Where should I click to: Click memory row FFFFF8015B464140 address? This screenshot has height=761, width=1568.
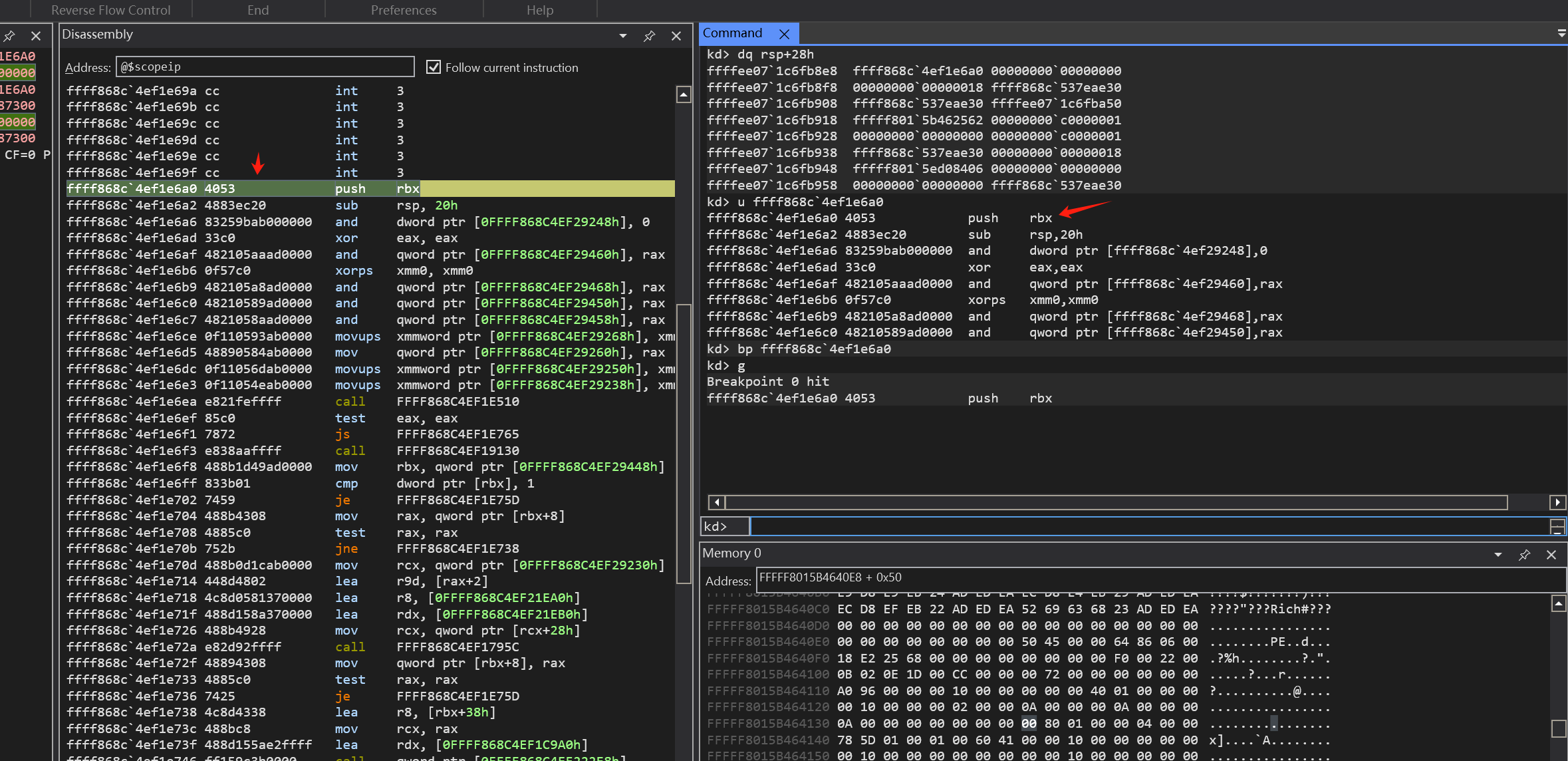coord(768,740)
